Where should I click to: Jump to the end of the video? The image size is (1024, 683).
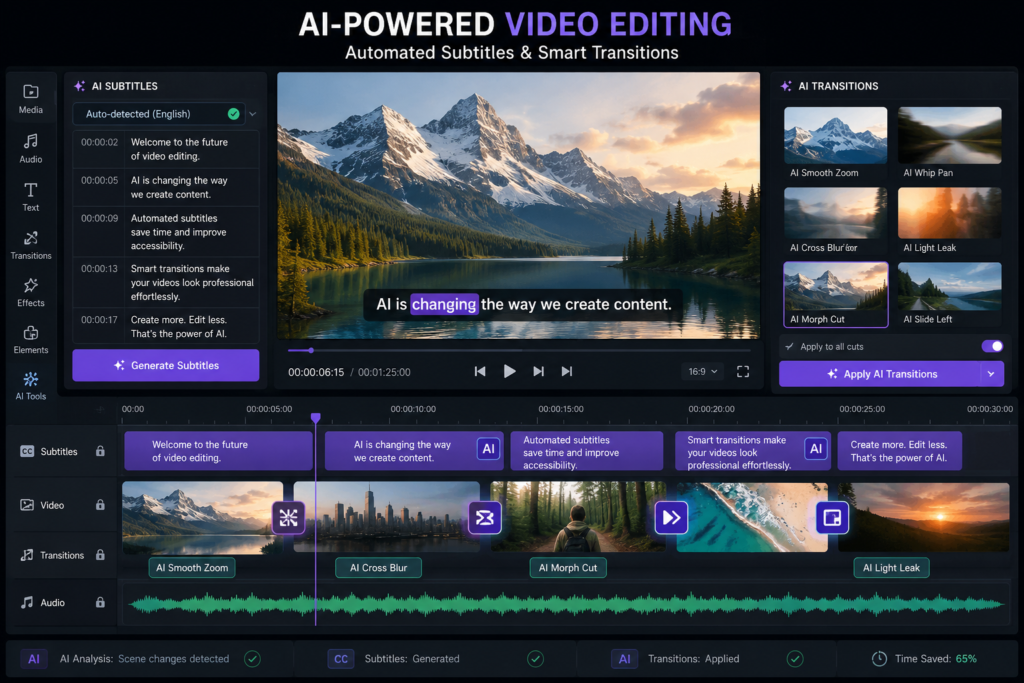tap(567, 372)
